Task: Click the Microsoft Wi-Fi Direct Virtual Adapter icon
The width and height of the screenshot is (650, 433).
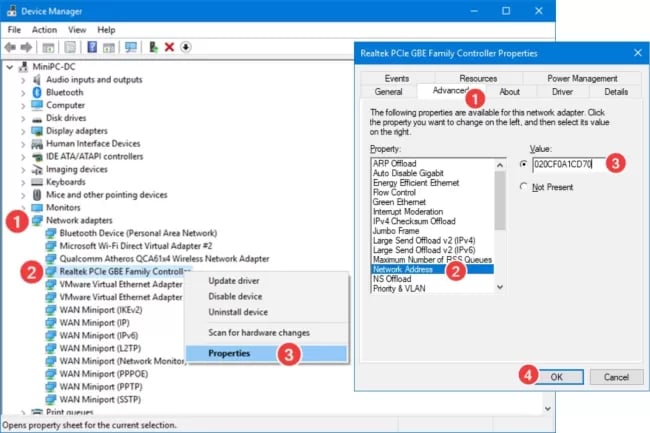Action: tap(51, 246)
